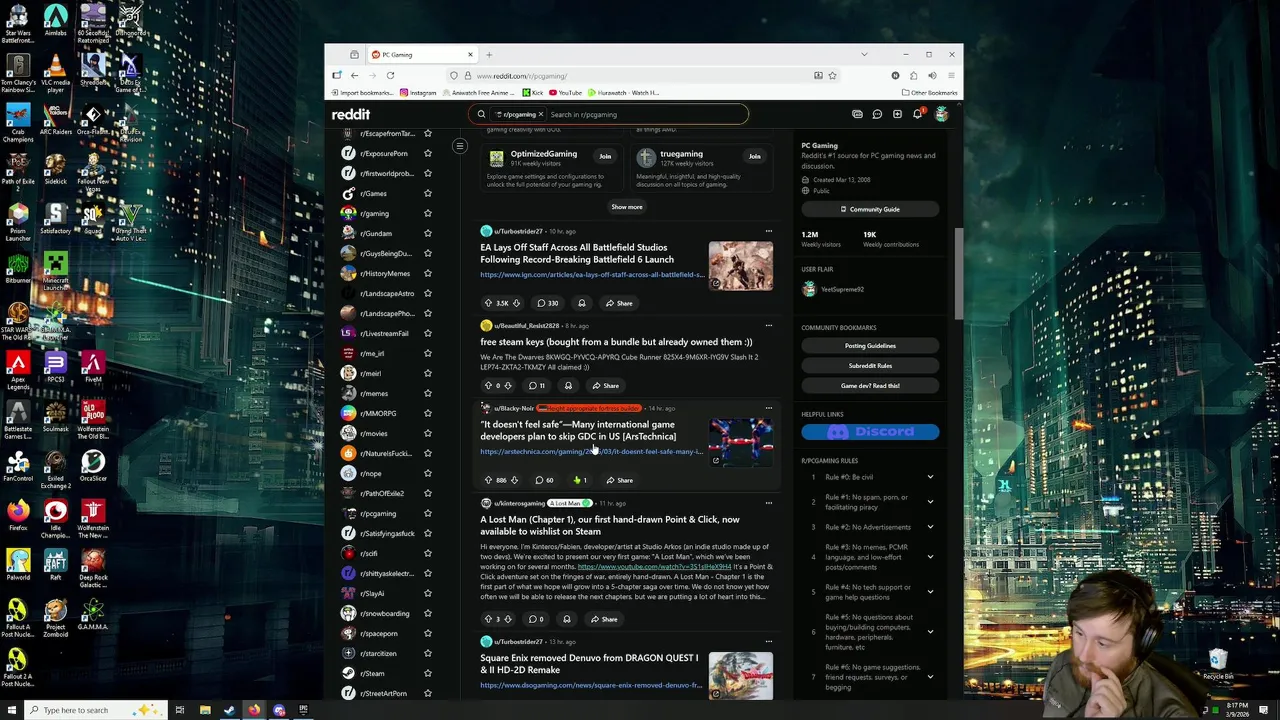Image resolution: width=1280 pixels, height=720 pixels.
Task: Open Game dev? Read this! bookmark
Action: coord(870,385)
